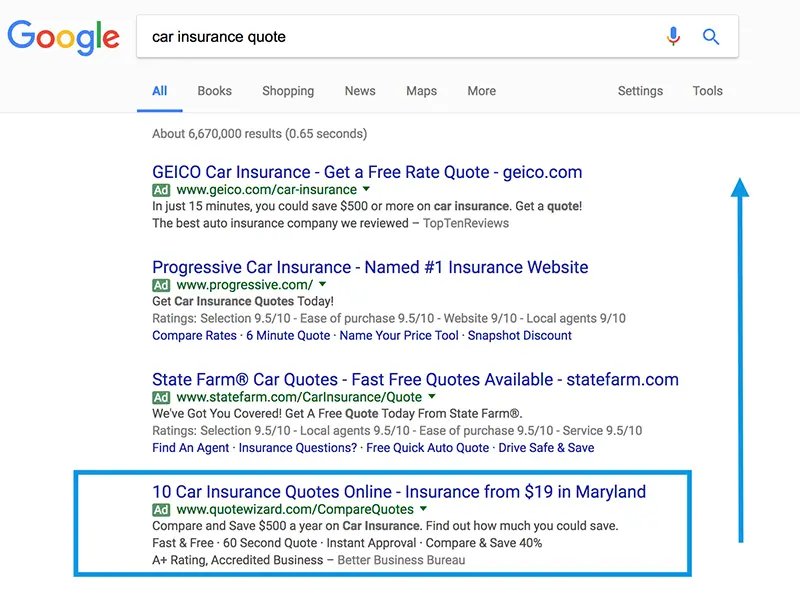The image size is (800, 590).
Task: Click the Google logo
Action: pos(63,37)
